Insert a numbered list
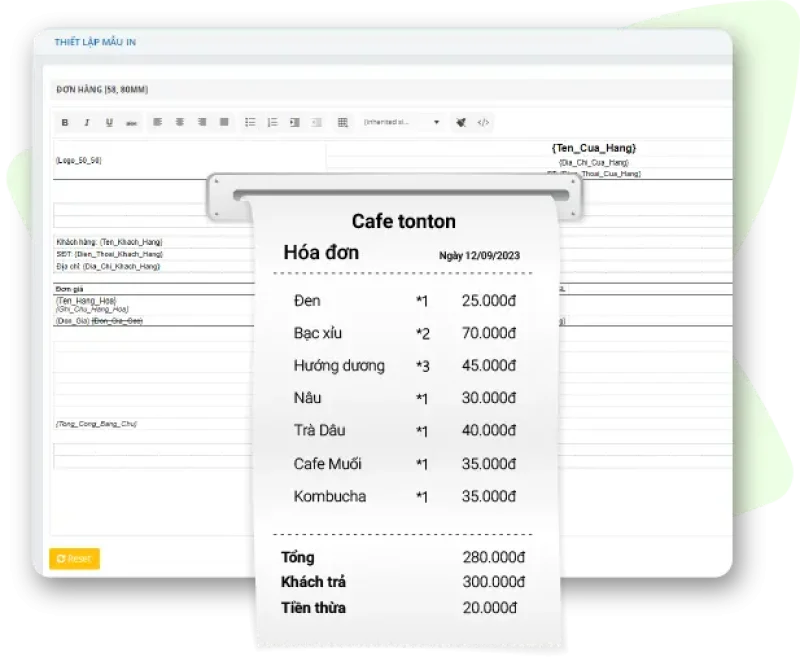Viewport: 800px width, 657px height. click(272, 122)
